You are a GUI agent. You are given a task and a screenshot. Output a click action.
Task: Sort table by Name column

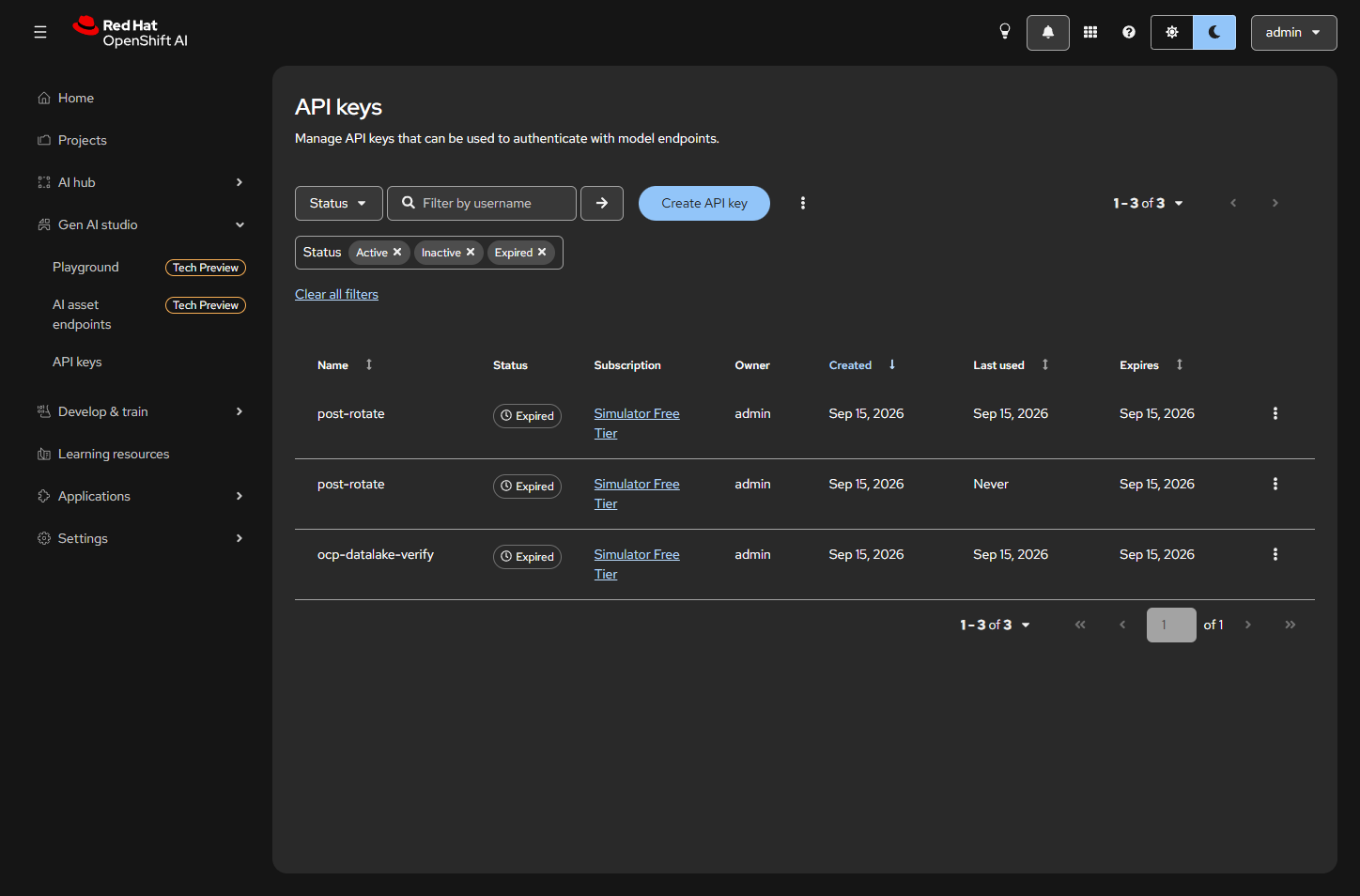345,365
